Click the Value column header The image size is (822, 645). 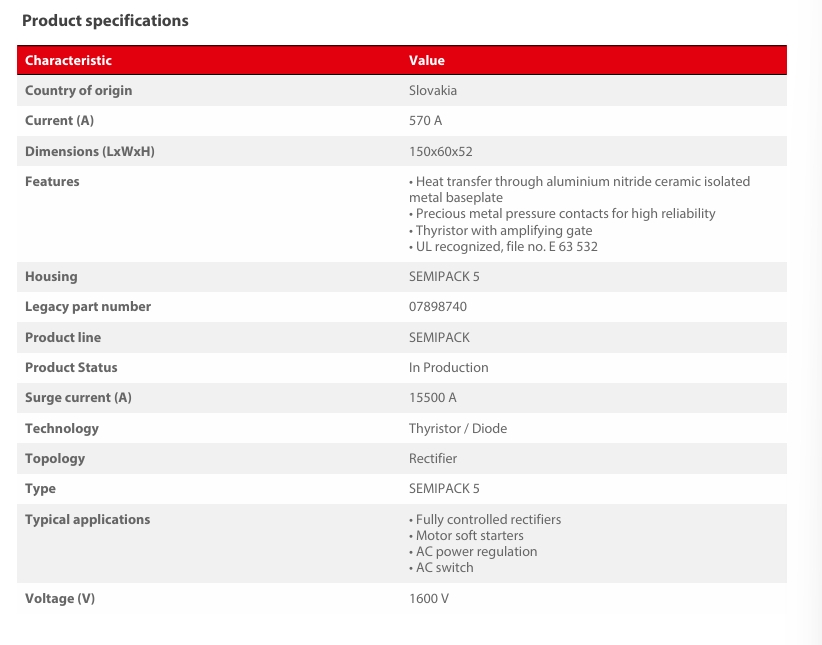427,60
